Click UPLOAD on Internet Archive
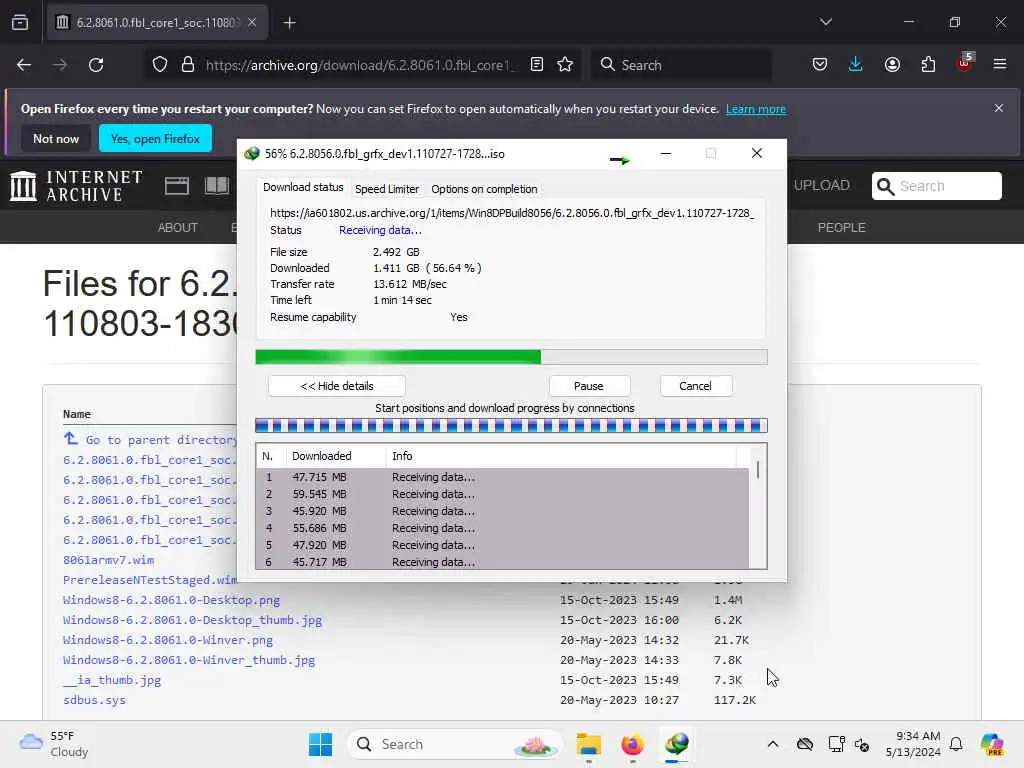The image size is (1024, 768). [822, 185]
